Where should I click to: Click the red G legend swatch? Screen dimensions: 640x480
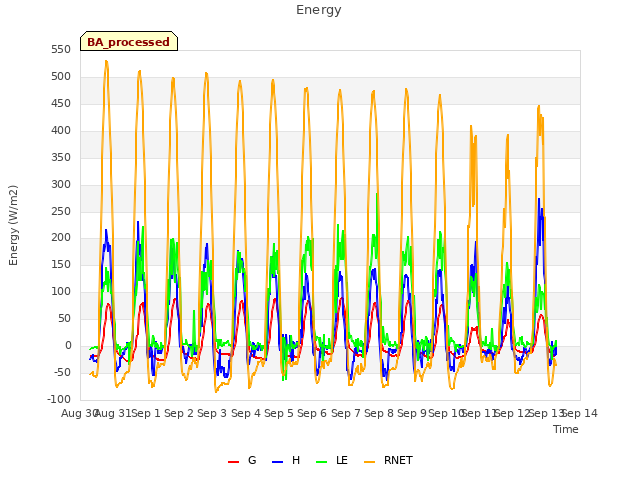(233, 461)
